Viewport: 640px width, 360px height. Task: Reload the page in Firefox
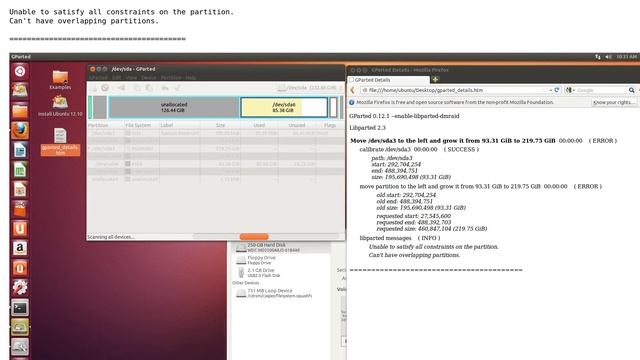point(556,90)
